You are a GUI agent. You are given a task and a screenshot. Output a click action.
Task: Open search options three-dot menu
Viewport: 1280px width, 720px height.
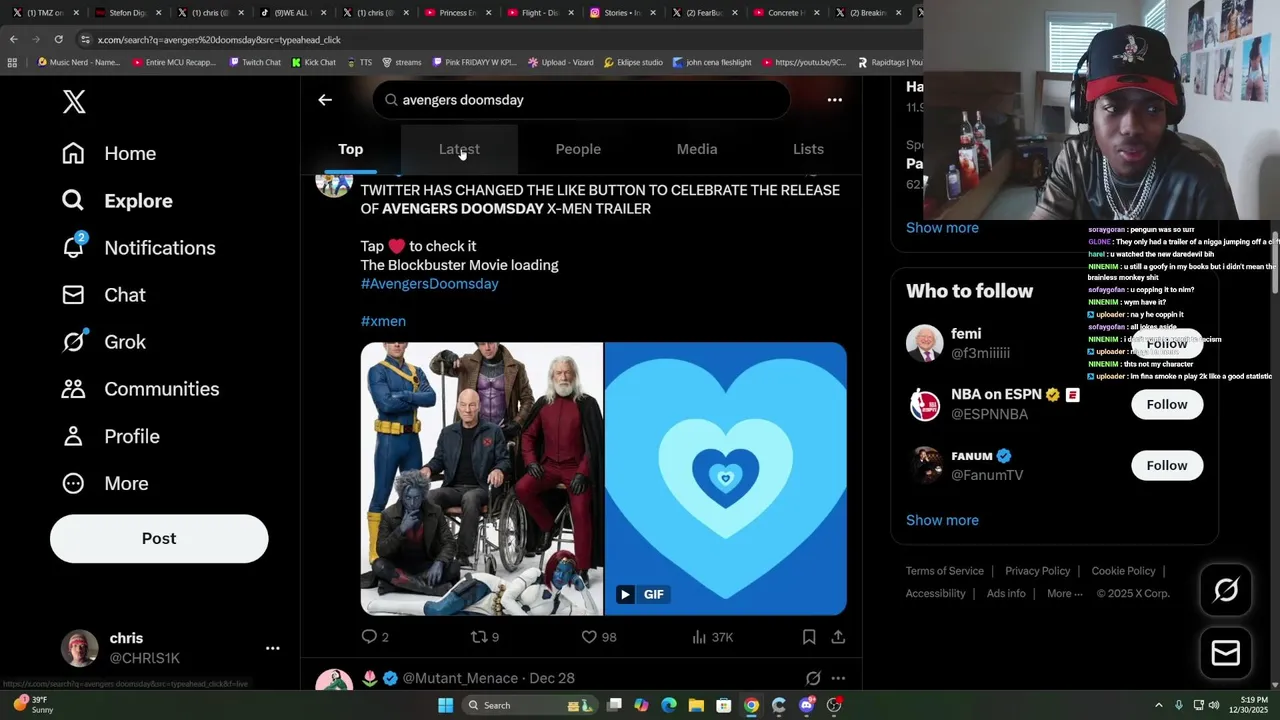[x=834, y=100]
